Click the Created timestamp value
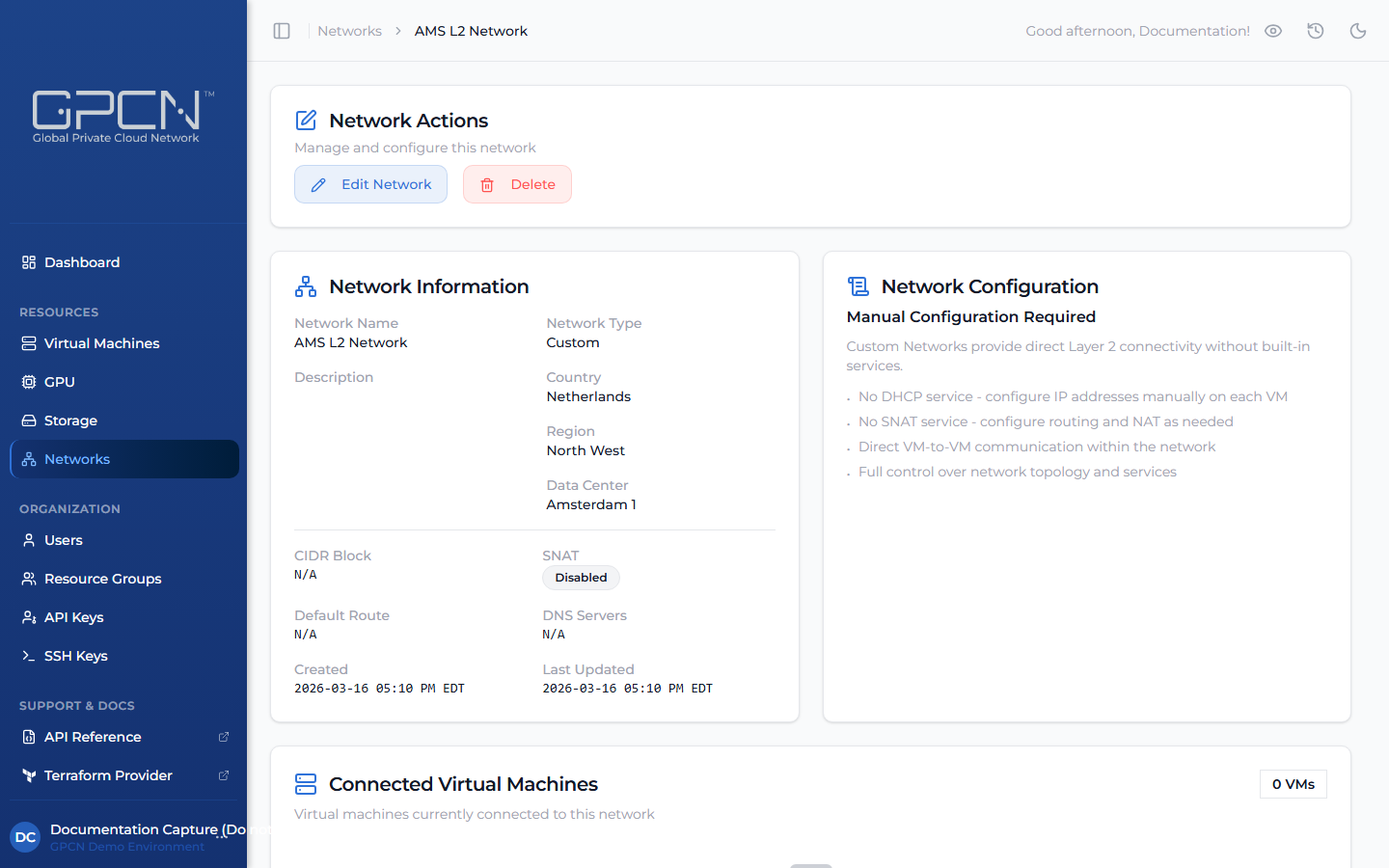Image resolution: width=1389 pixels, height=868 pixels. click(x=379, y=689)
